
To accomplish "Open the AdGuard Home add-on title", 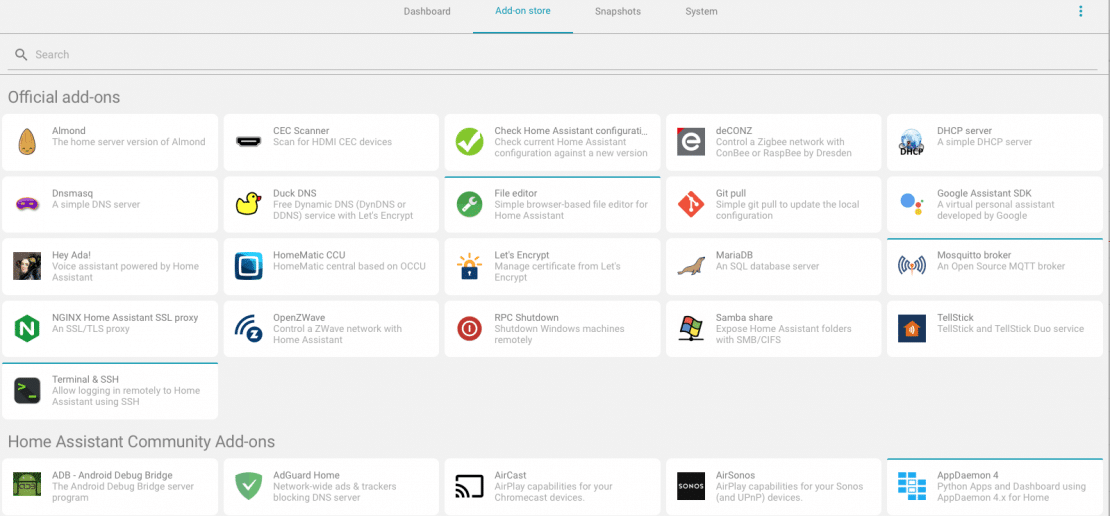I will (307, 475).
